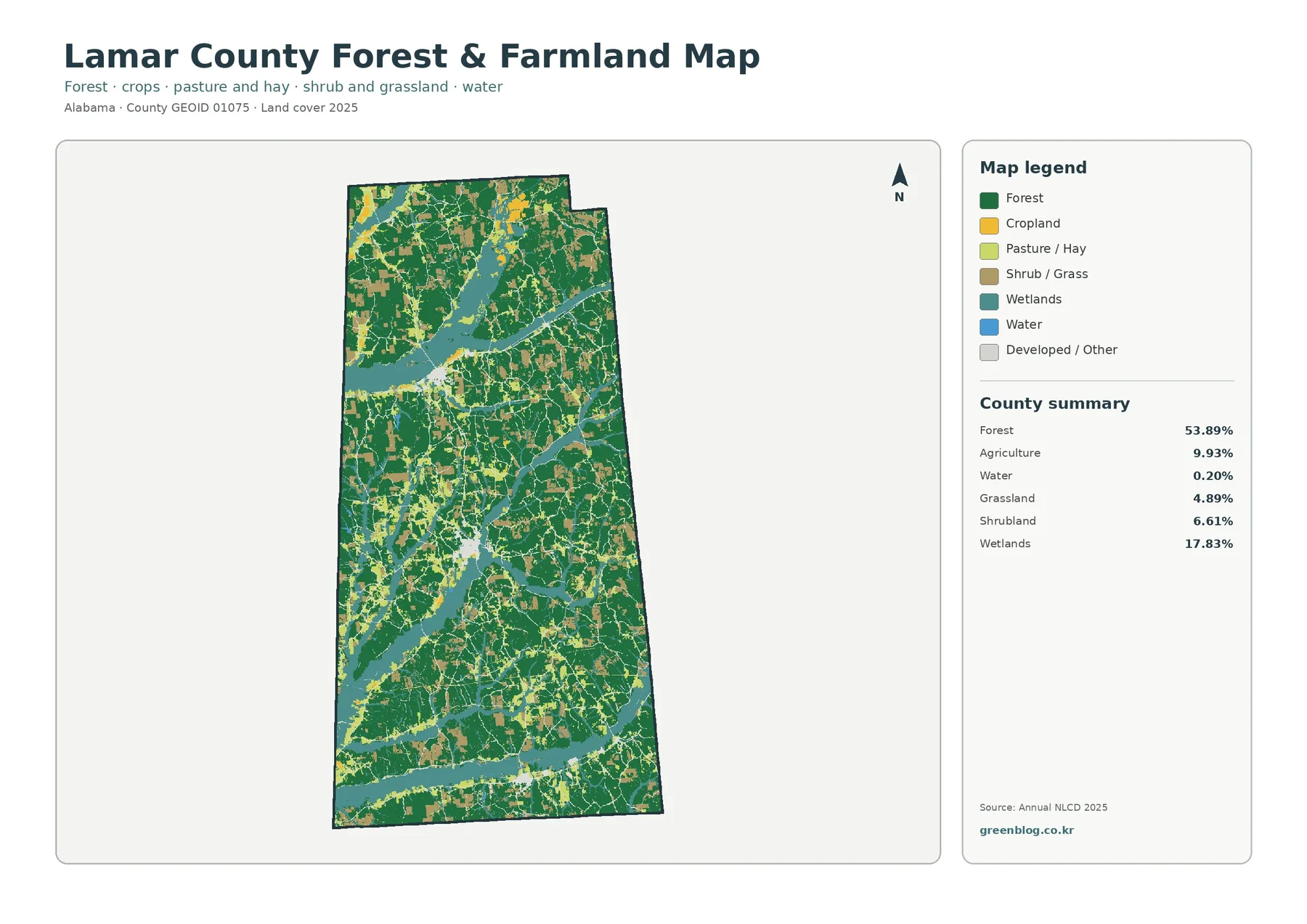Click the Water legend color swatch

point(989,327)
